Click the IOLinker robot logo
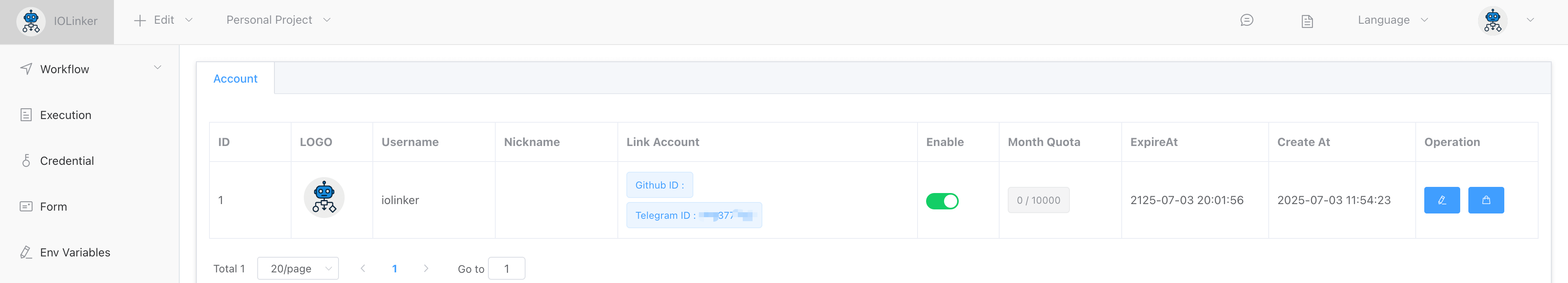Viewport: 1568px width, 283px height. pyautogui.click(x=31, y=21)
